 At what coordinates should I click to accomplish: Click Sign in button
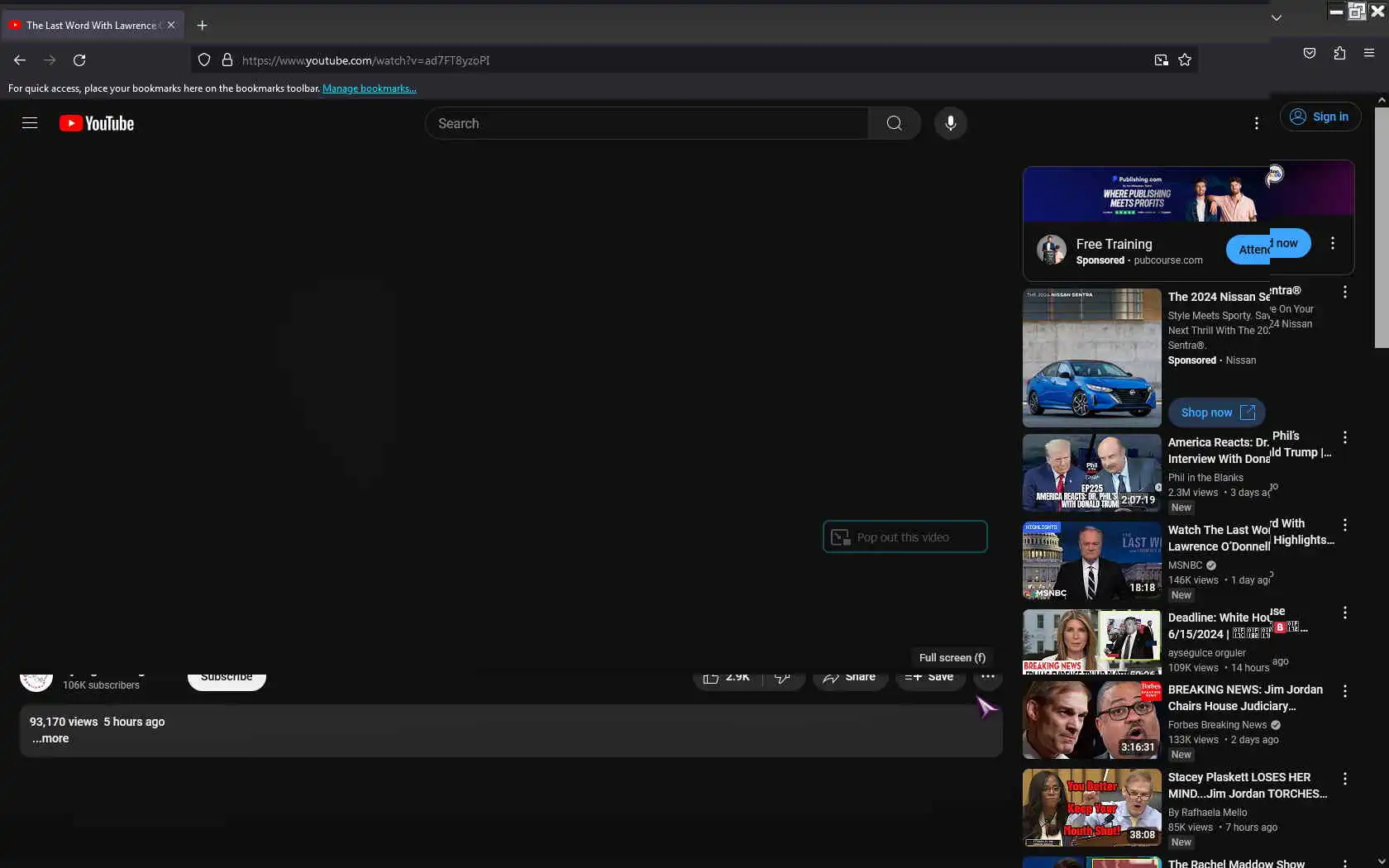(x=1320, y=117)
